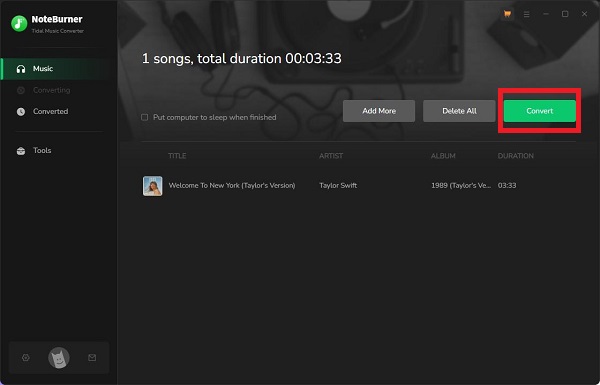Screen dimensions: 600x385
Task: Click album text 1989 (Taylor's Ve...
Action: (461, 186)
